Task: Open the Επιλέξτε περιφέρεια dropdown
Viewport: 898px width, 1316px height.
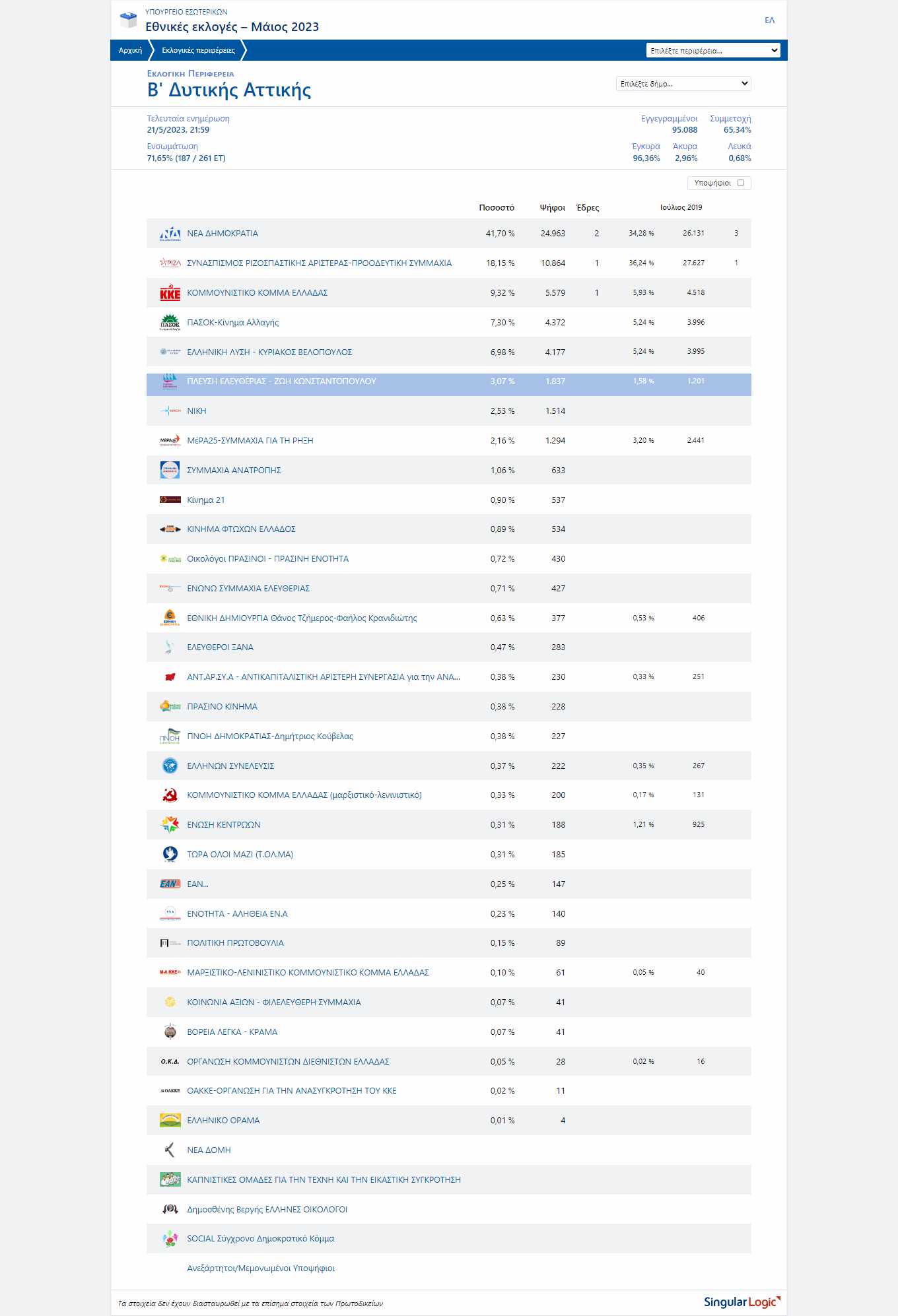Action: 713,51
